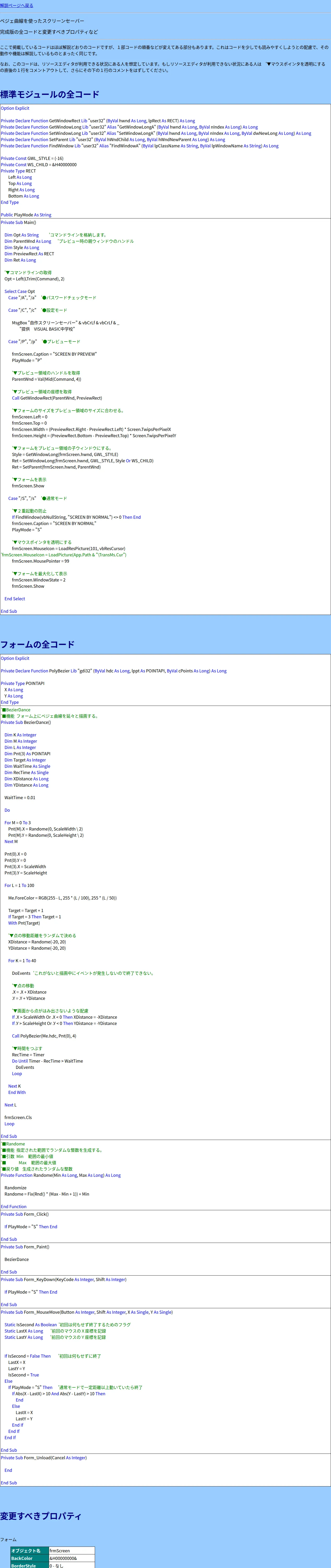
Task: Click the &H00000000& table cell
Action: (72, 1558)
